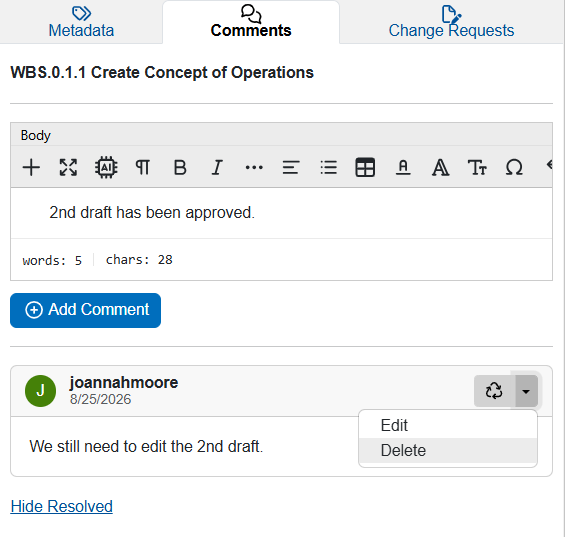
Task: Click the resolve comment recycle icon
Action: [494, 391]
